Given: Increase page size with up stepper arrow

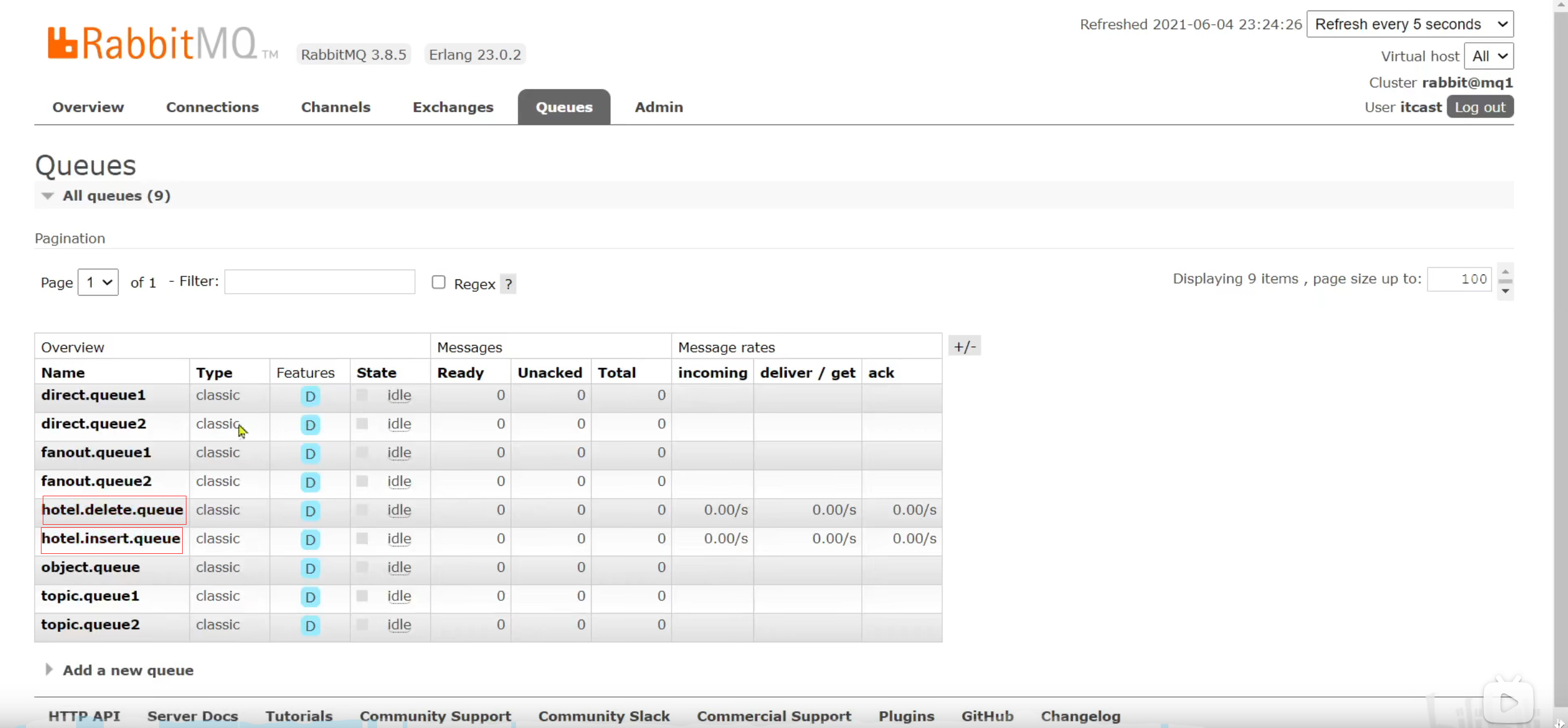Looking at the screenshot, I should pyautogui.click(x=1505, y=272).
